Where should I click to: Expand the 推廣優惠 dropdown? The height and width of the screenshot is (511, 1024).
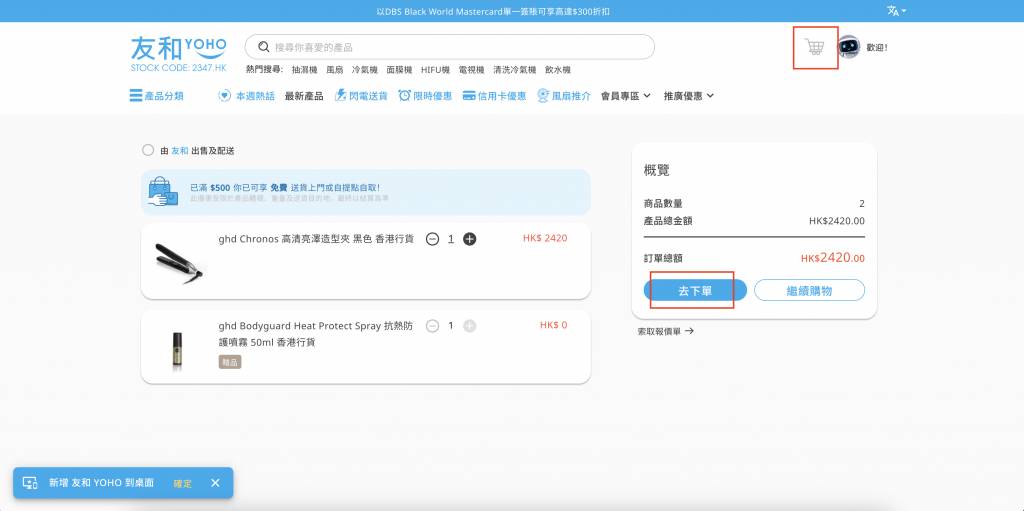689,96
